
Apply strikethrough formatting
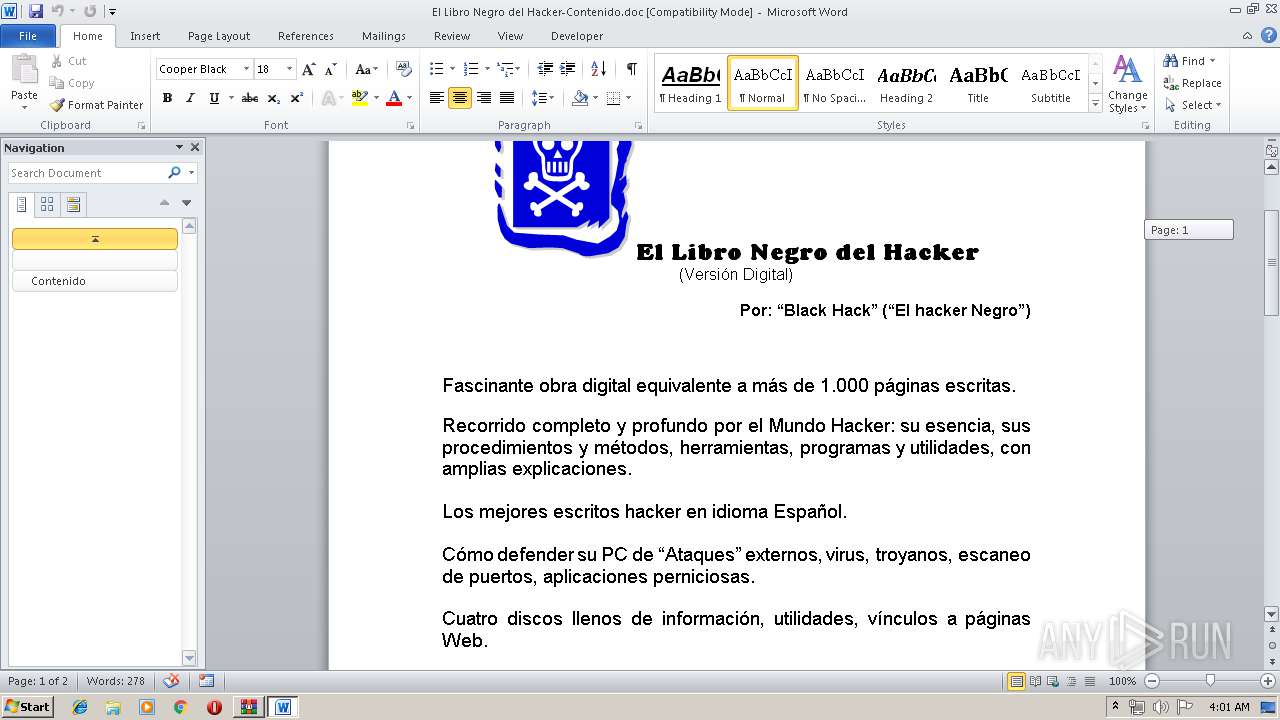pos(250,98)
